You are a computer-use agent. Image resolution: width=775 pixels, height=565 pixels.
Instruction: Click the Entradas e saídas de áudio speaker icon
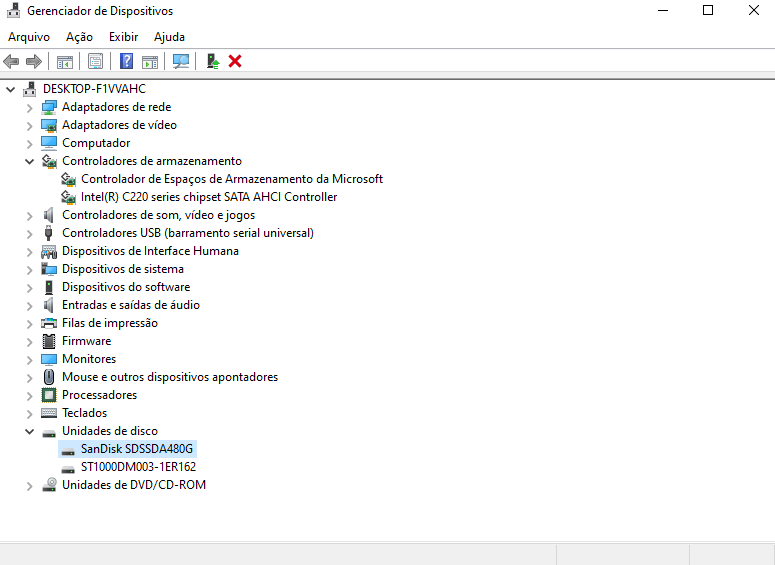[48, 305]
